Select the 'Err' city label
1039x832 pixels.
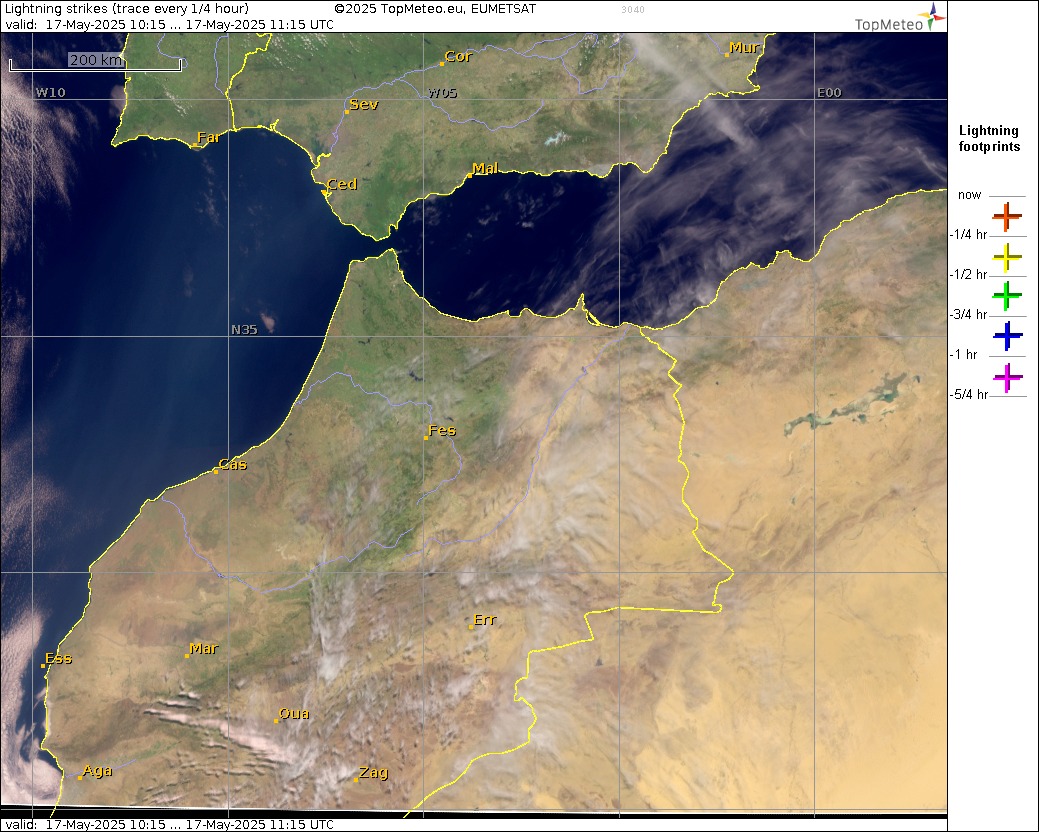pos(485,620)
